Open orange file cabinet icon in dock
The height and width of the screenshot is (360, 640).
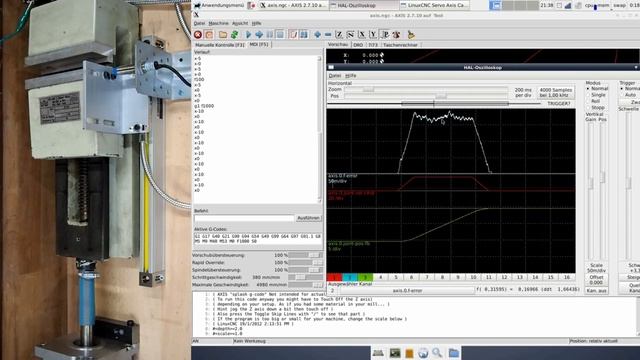tap(409, 353)
